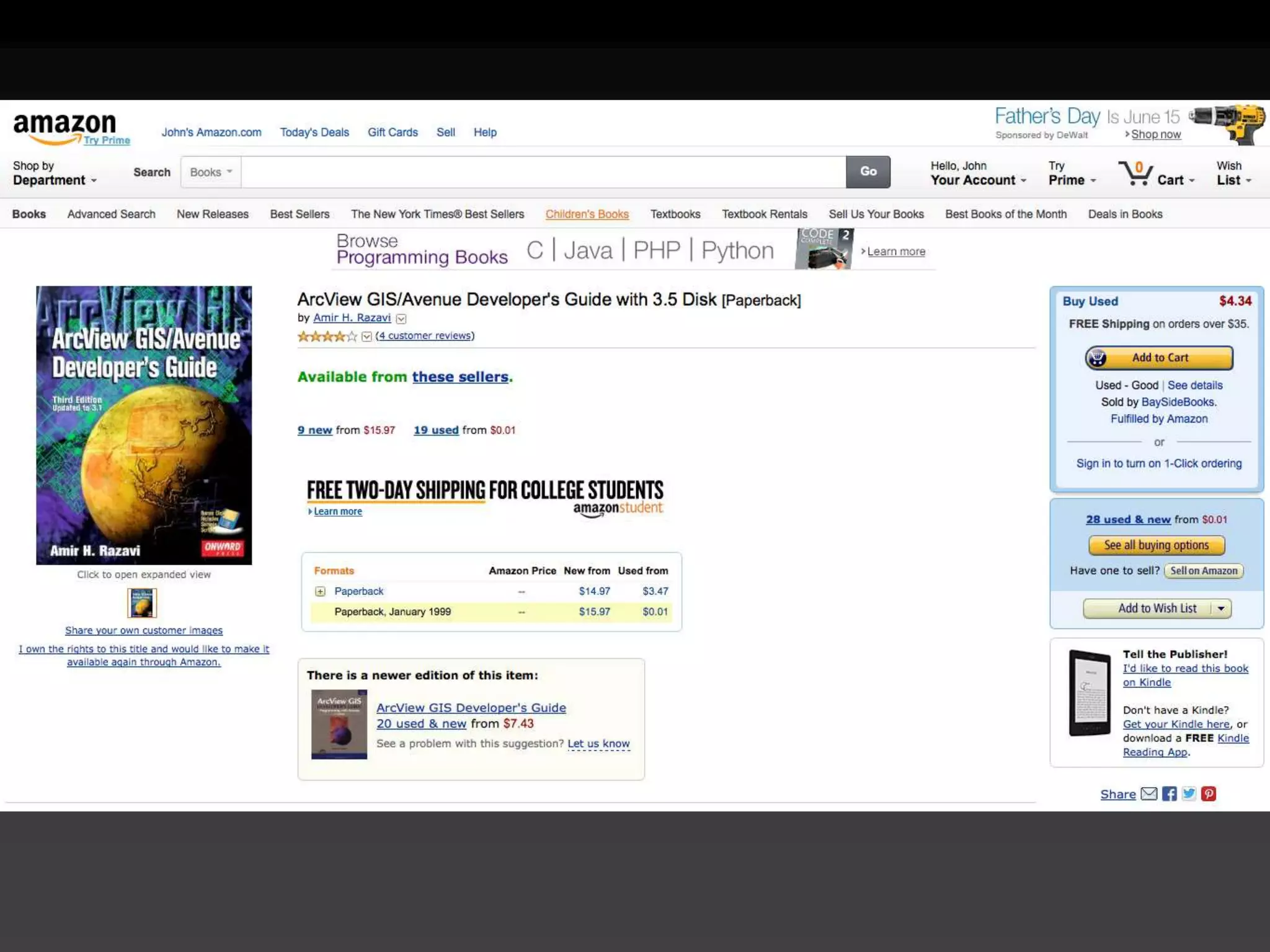Open the shopping cart icon
The height and width of the screenshot is (952, 1270).
tap(1136, 174)
